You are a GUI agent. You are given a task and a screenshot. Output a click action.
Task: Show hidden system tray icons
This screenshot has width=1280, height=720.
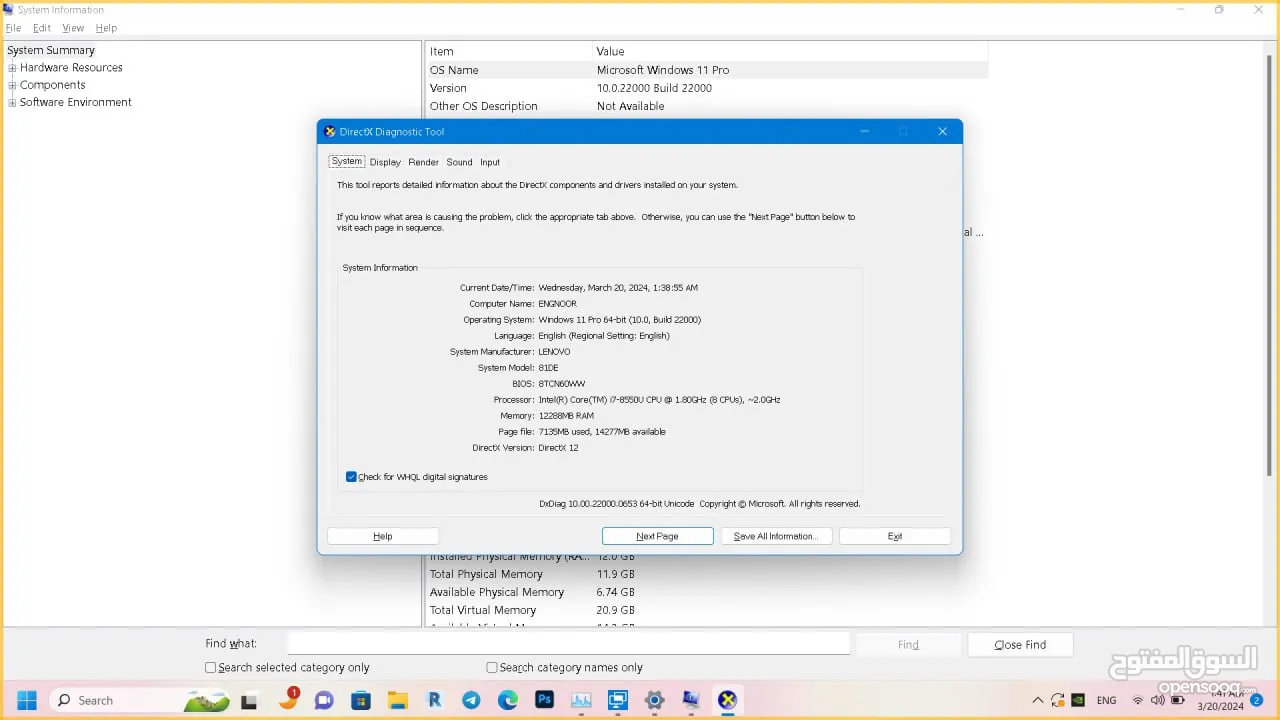(x=1038, y=700)
